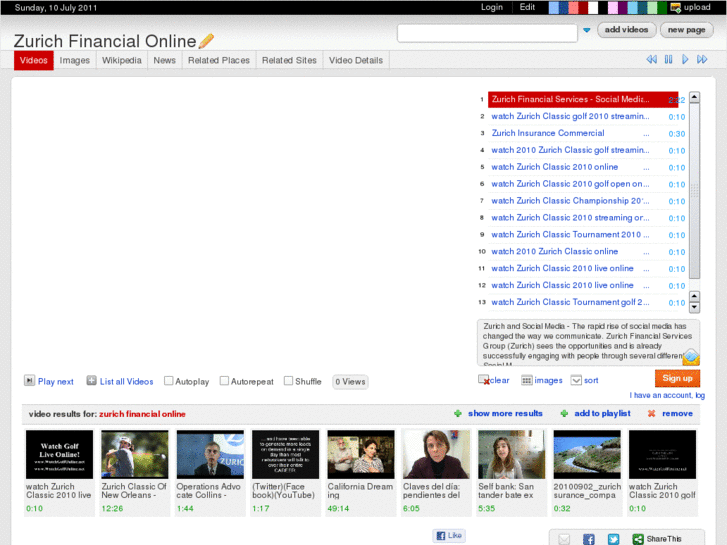Viewport: 727px width, 545px height.
Task: Skip to previous video with rewind icon
Action: coord(651,59)
